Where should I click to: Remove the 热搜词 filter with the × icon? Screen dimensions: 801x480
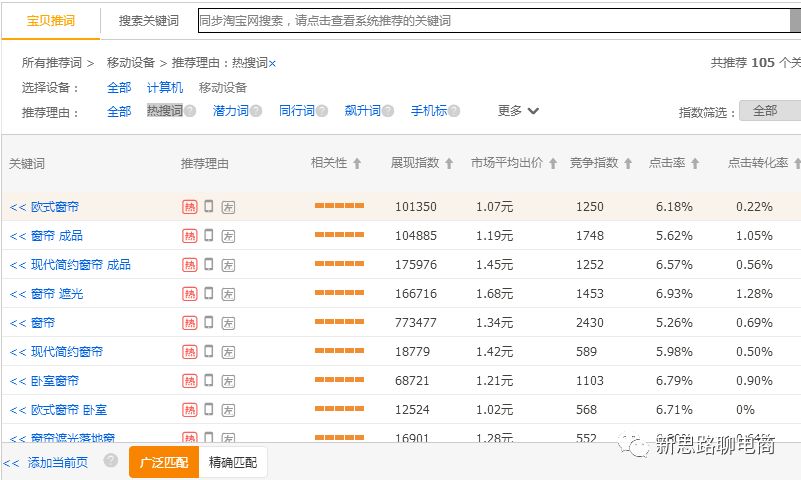(x=272, y=63)
